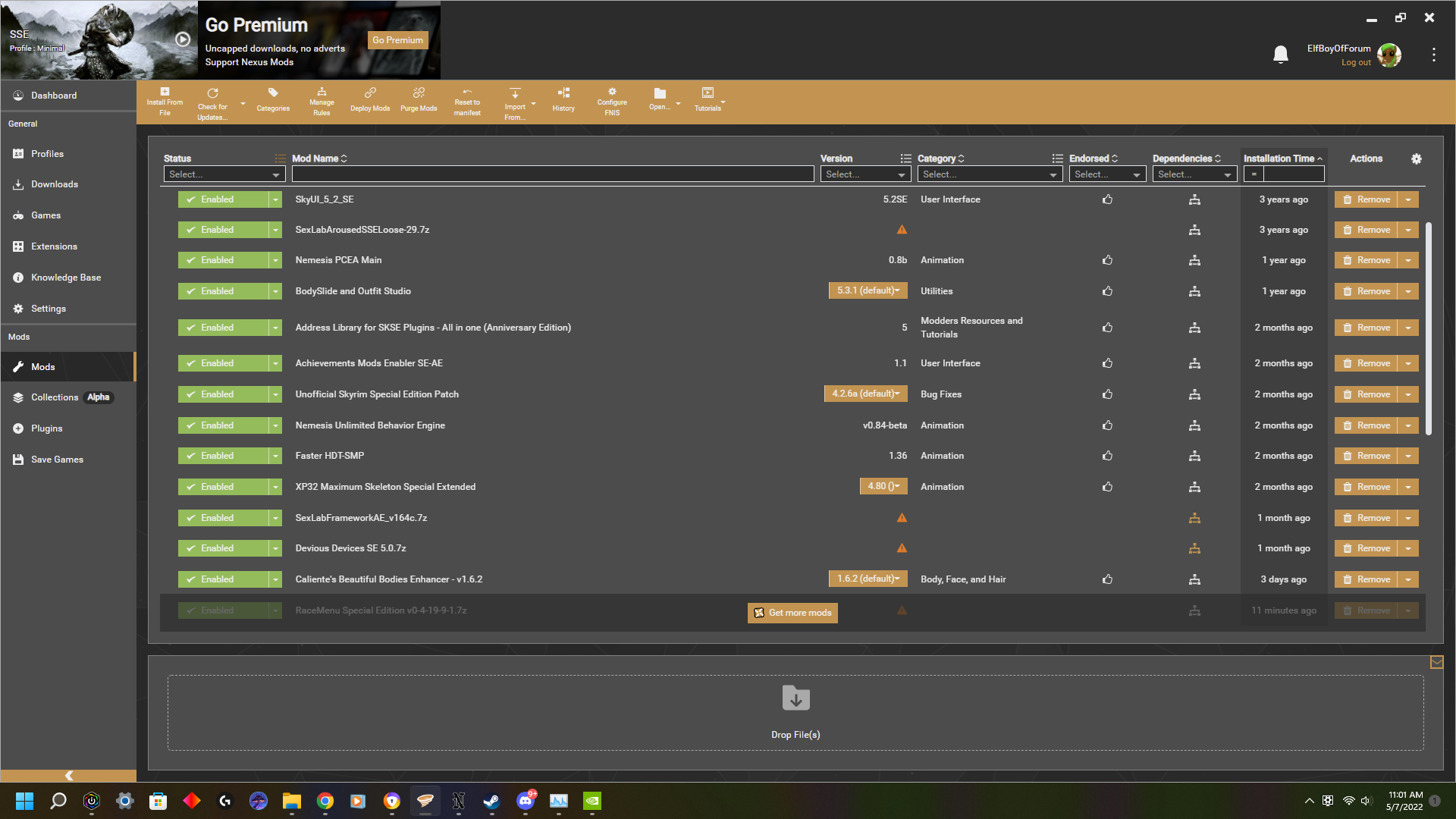Collapse the sidebar with the bottom arrow
The height and width of the screenshot is (819, 1456).
[x=68, y=775]
